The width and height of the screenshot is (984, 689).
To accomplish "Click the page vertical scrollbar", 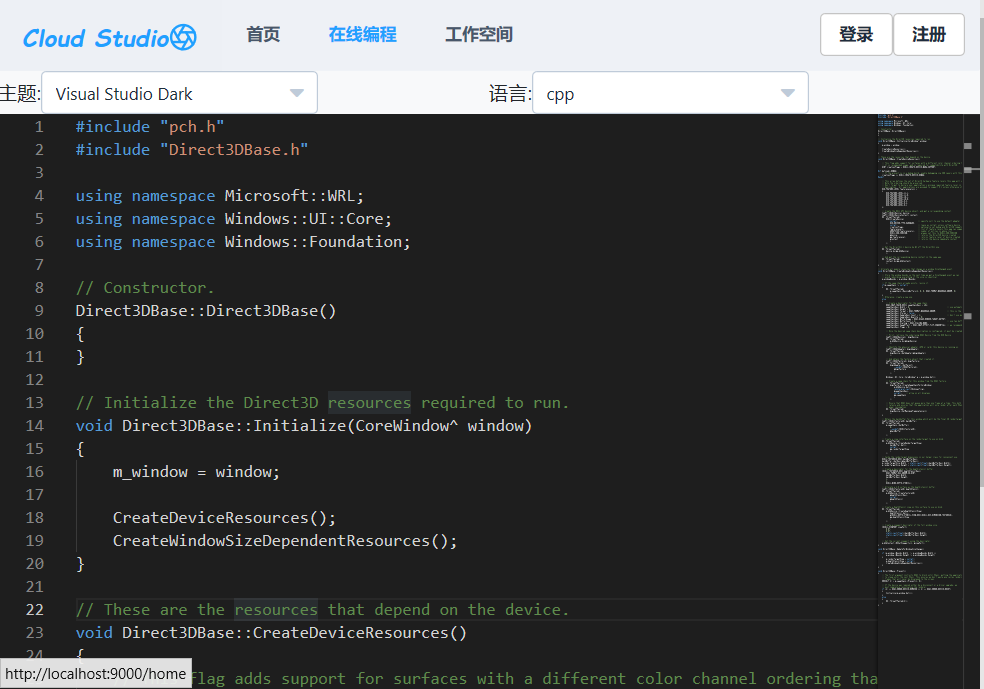I will pos(981,251).
